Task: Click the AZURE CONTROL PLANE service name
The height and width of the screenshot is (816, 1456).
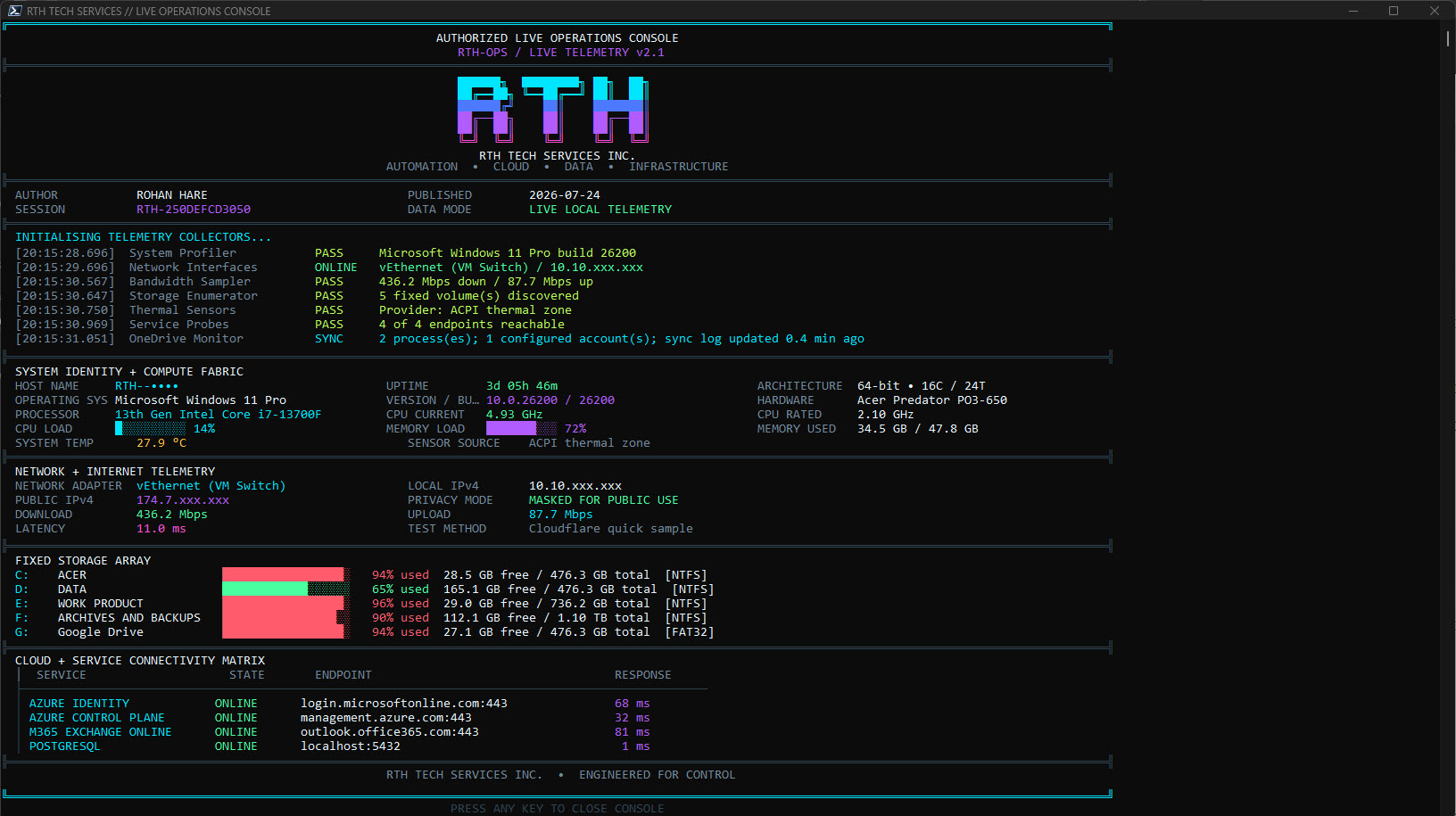Action: click(x=97, y=718)
